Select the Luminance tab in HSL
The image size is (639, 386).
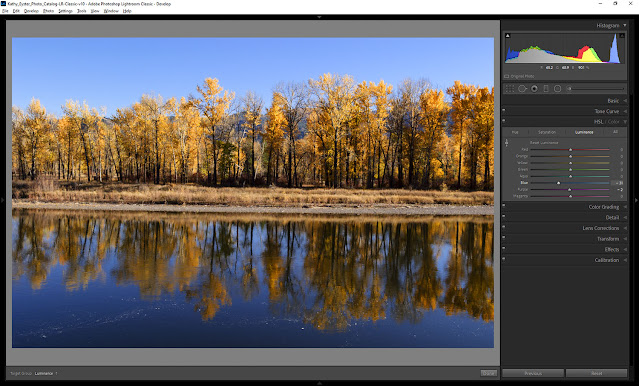584,132
